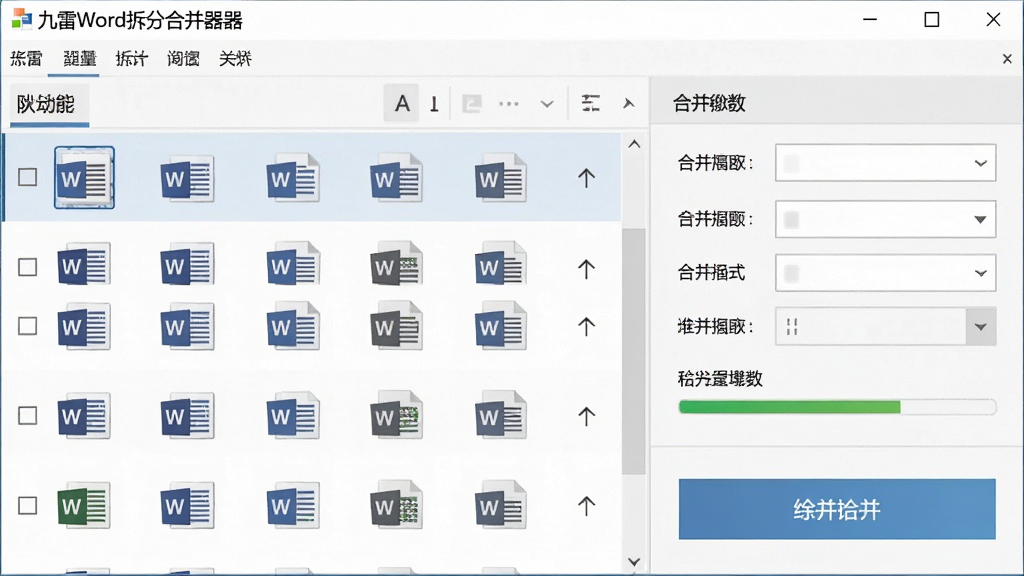Open the fourth menu bar item

[x=184, y=59]
